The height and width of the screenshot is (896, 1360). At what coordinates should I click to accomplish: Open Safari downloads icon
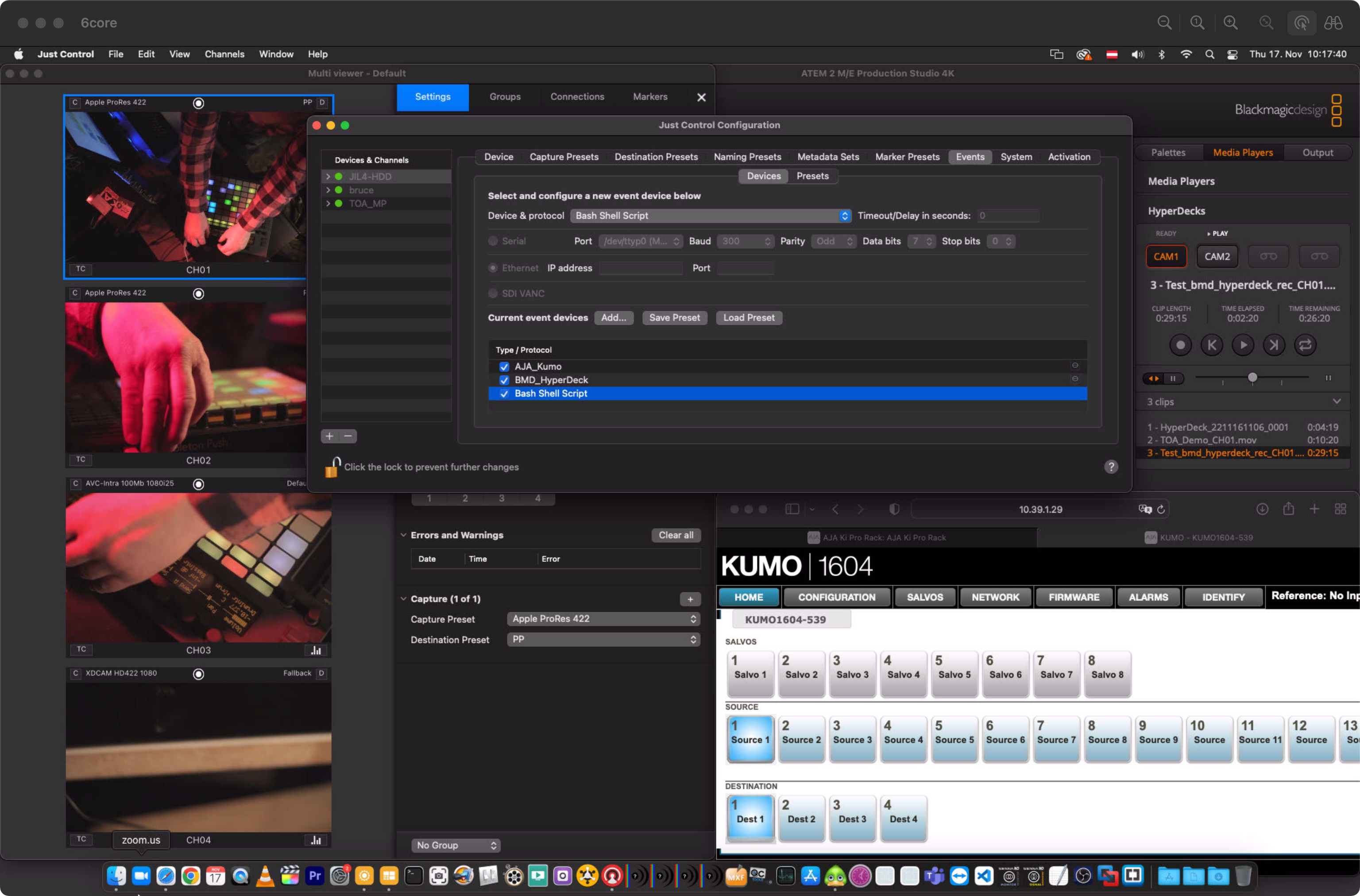tap(1262, 509)
